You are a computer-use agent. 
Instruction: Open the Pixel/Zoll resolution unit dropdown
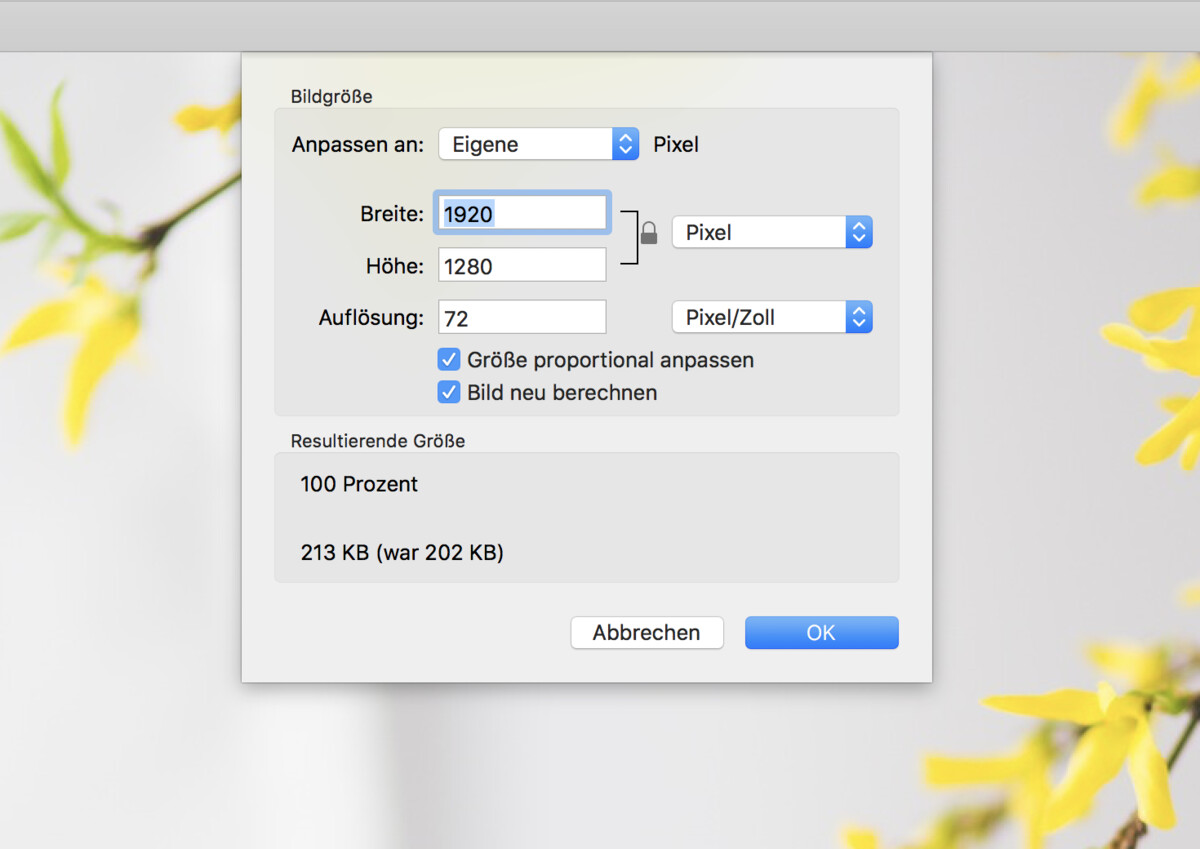(772, 318)
